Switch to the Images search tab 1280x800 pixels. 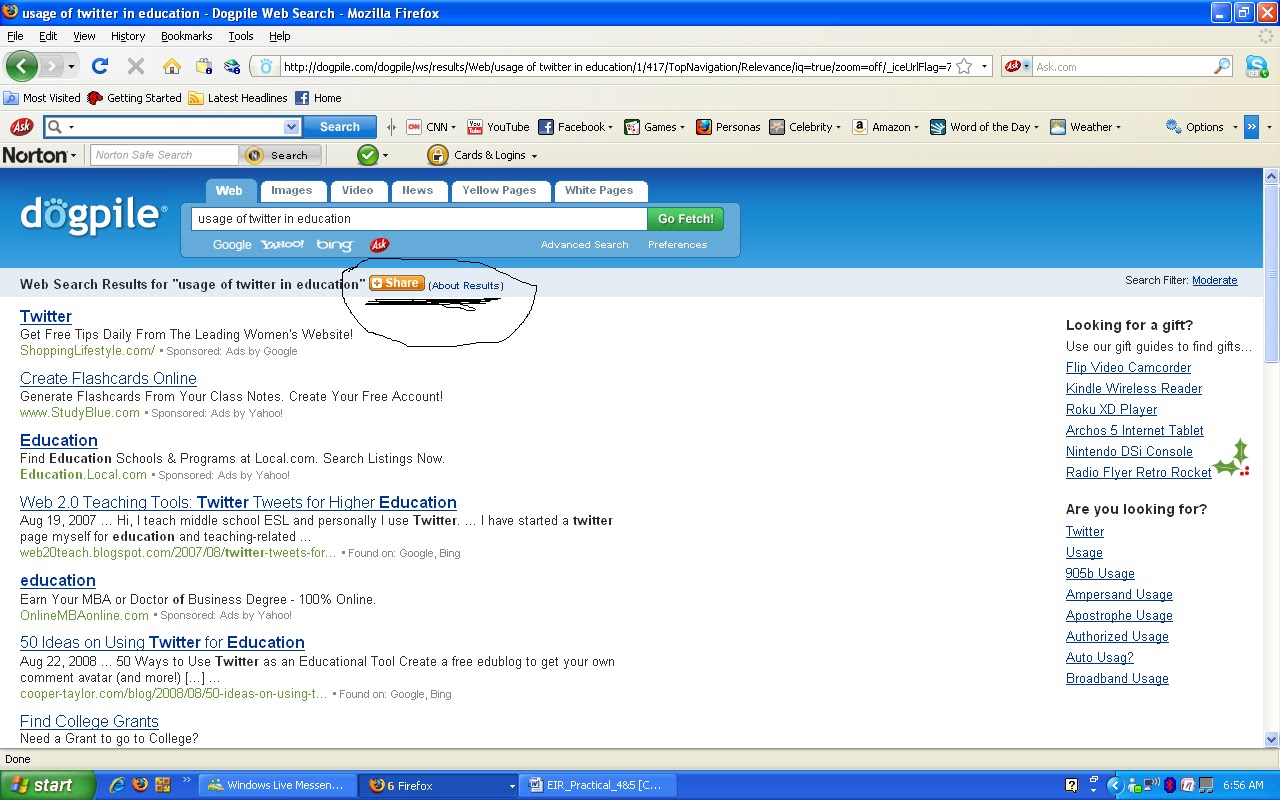[x=291, y=190]
